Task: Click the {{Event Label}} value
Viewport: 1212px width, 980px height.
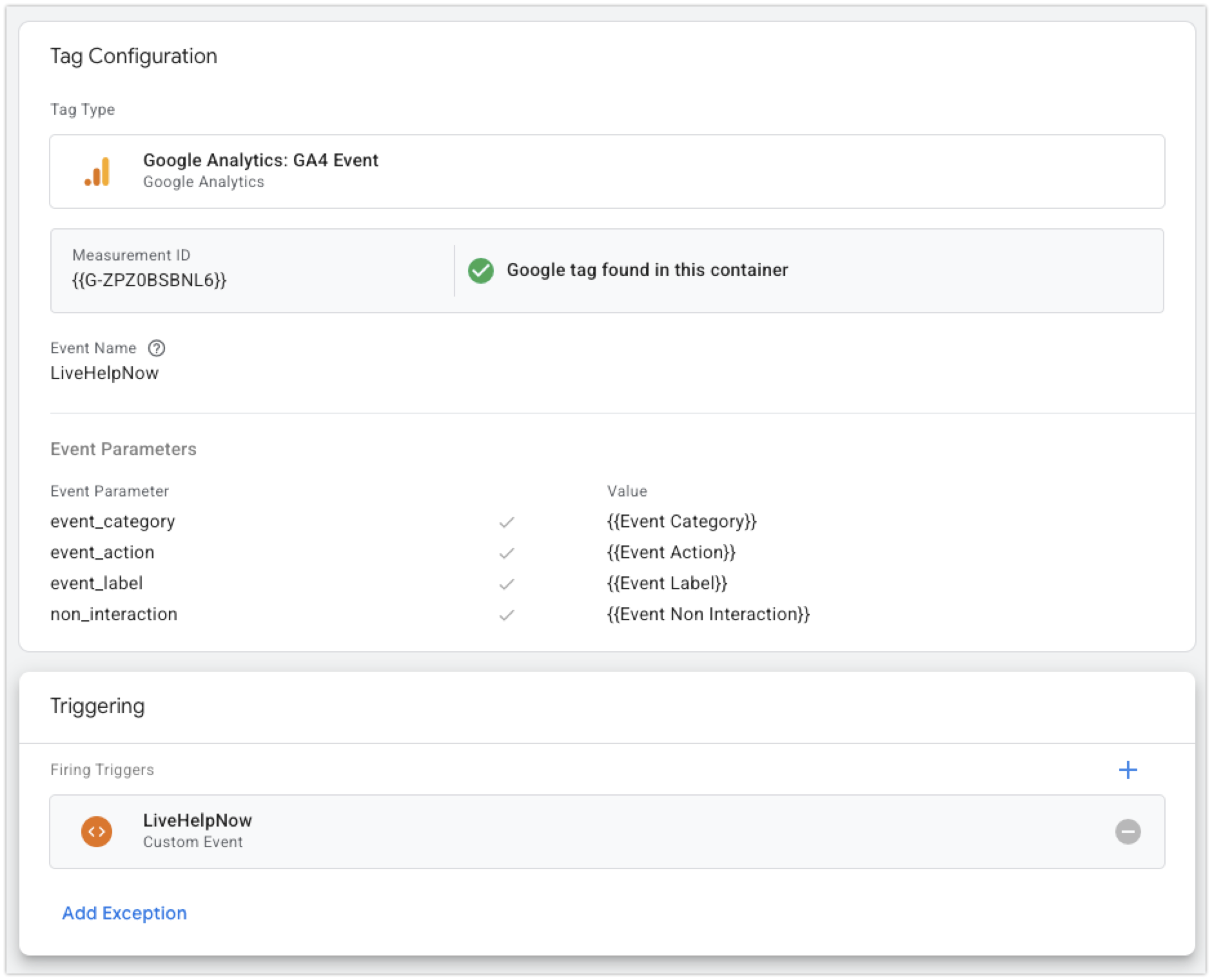Action: [667, 583]
